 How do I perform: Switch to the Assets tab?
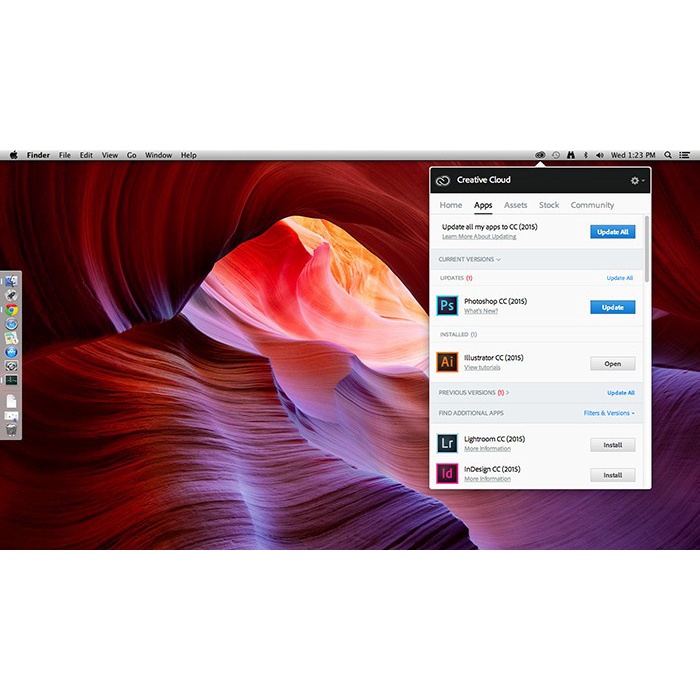515,205
